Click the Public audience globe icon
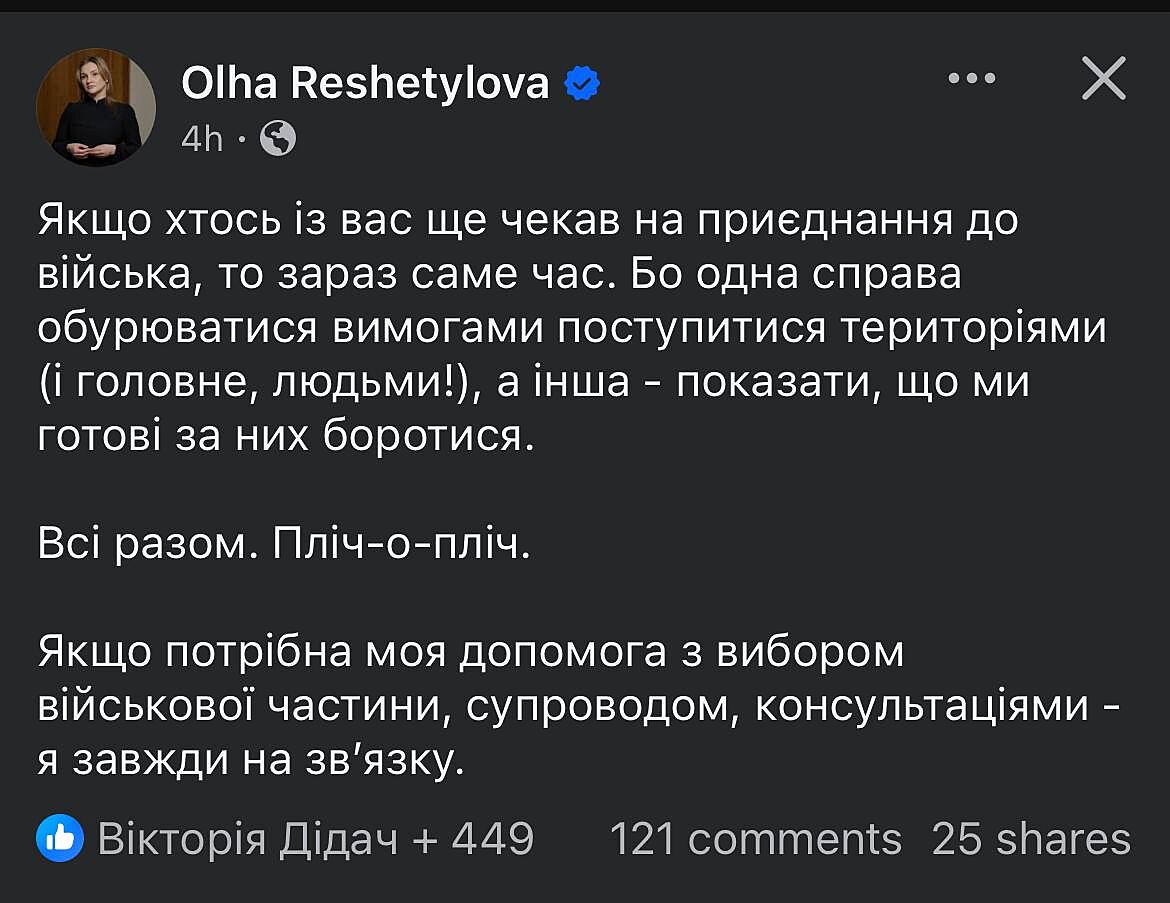 277,139
